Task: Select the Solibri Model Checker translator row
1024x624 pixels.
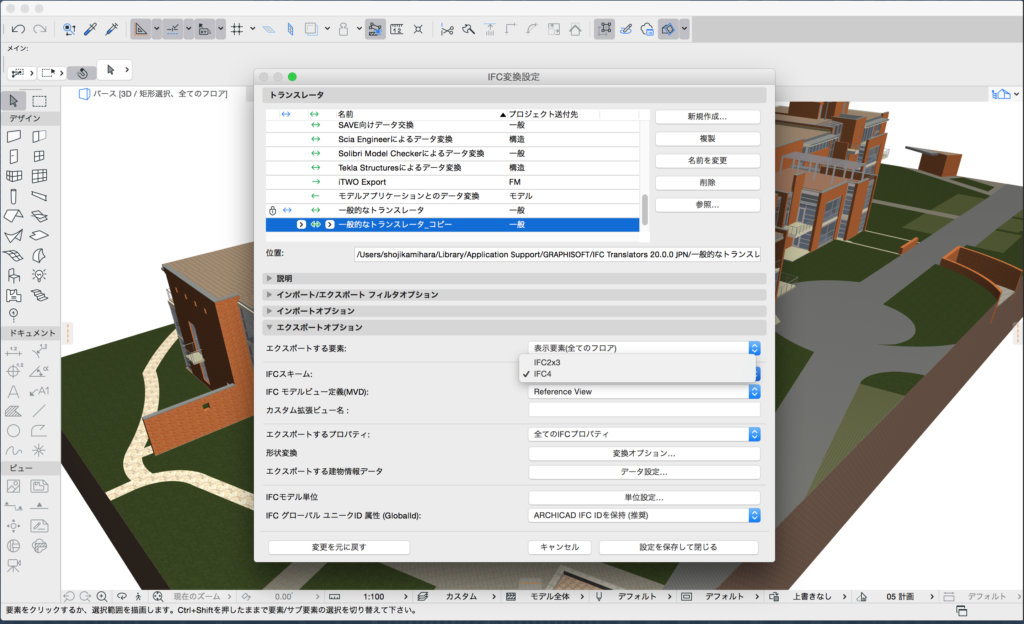Action: coord(453,153)
